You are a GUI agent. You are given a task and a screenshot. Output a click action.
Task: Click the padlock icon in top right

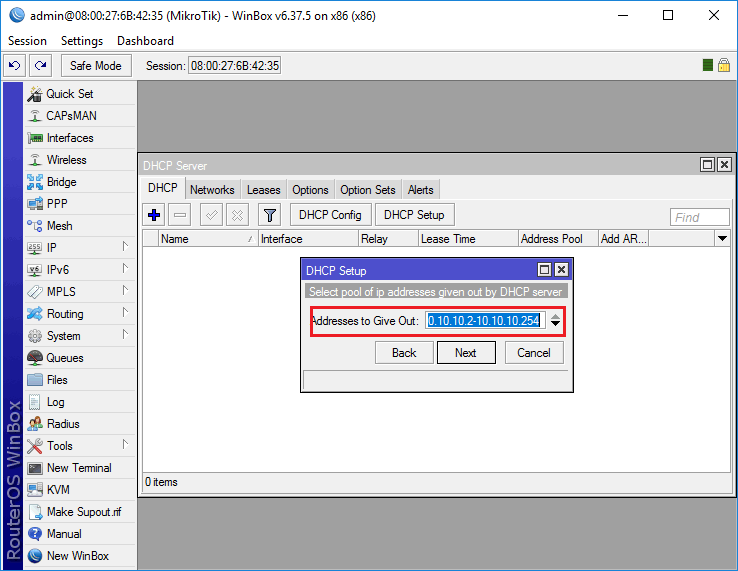[x=724, y=65]
